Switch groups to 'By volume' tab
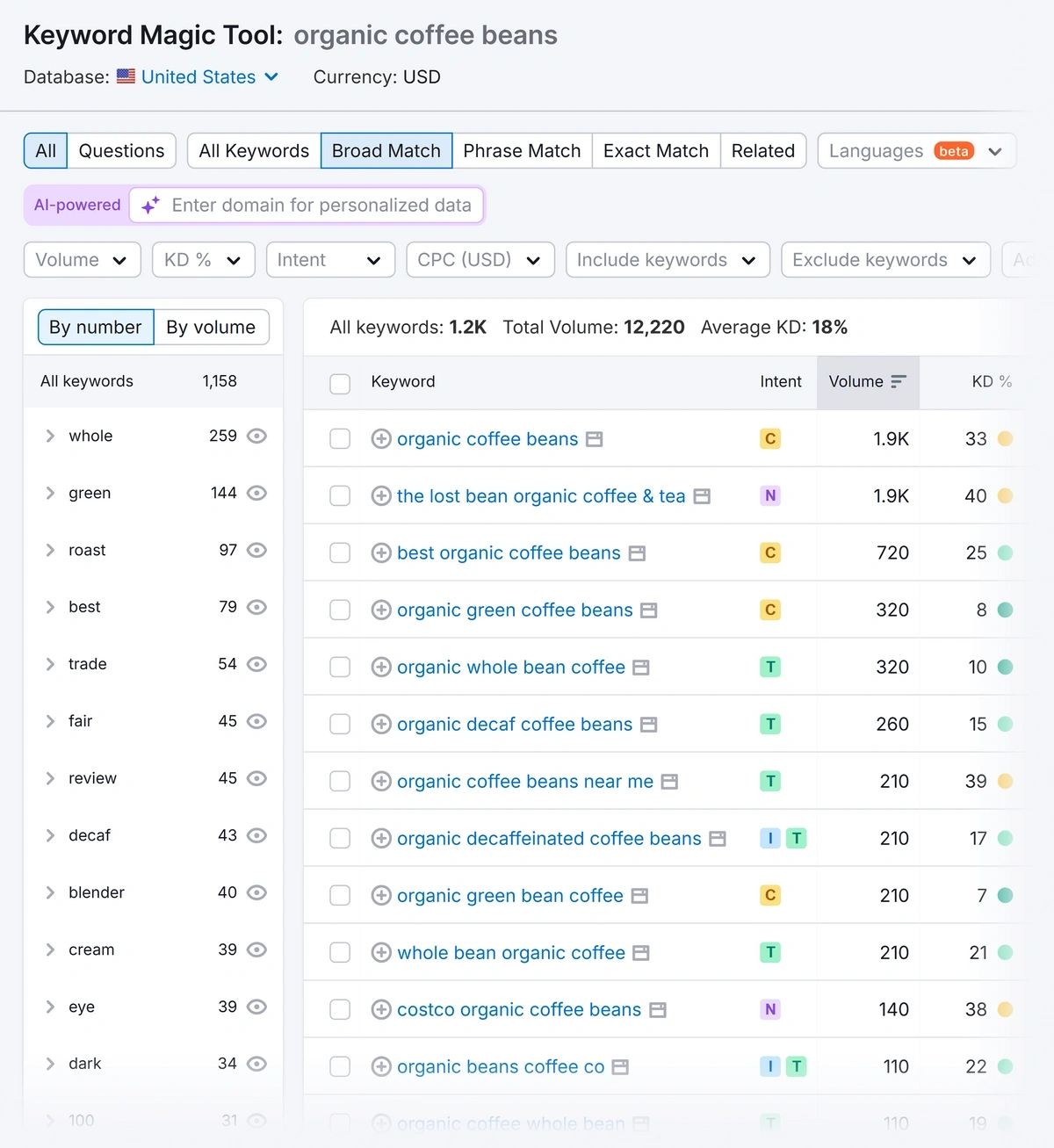This screenshot has width=1054, height=1148. pos(211,328)
